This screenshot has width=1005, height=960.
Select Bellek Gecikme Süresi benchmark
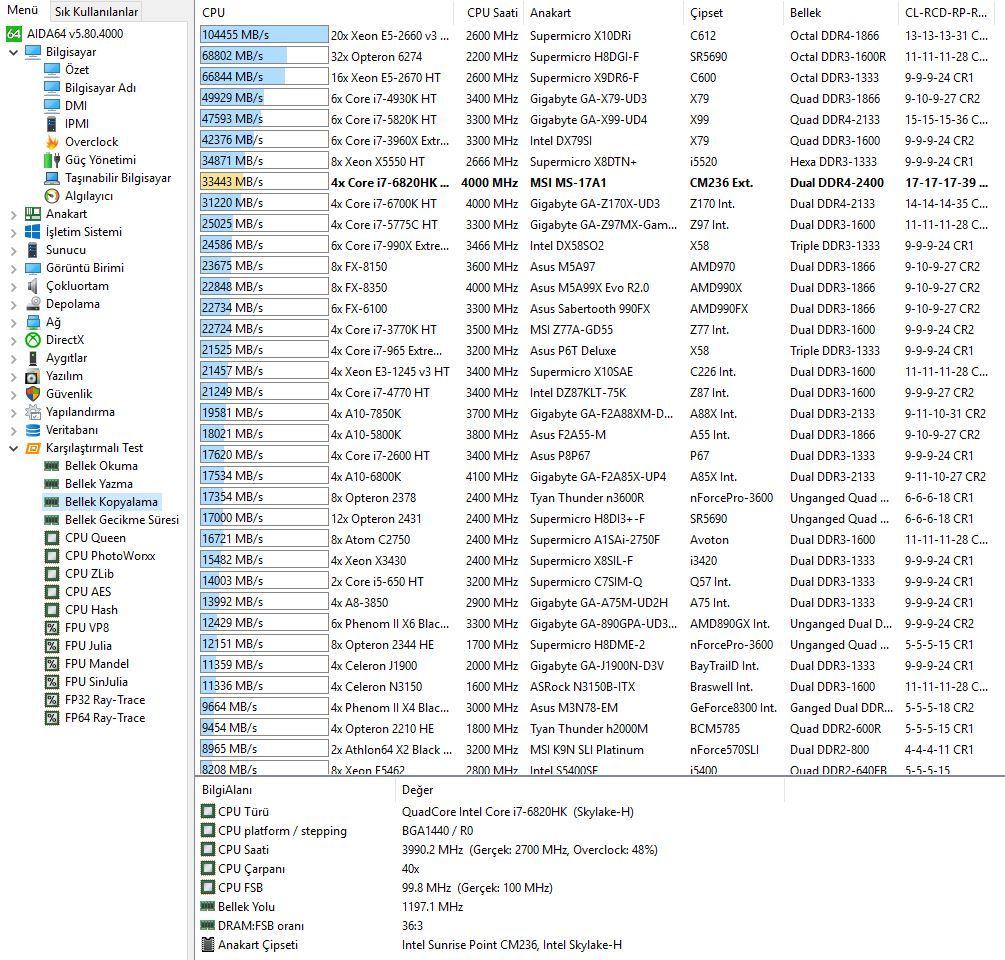click(x=122, y=520)
